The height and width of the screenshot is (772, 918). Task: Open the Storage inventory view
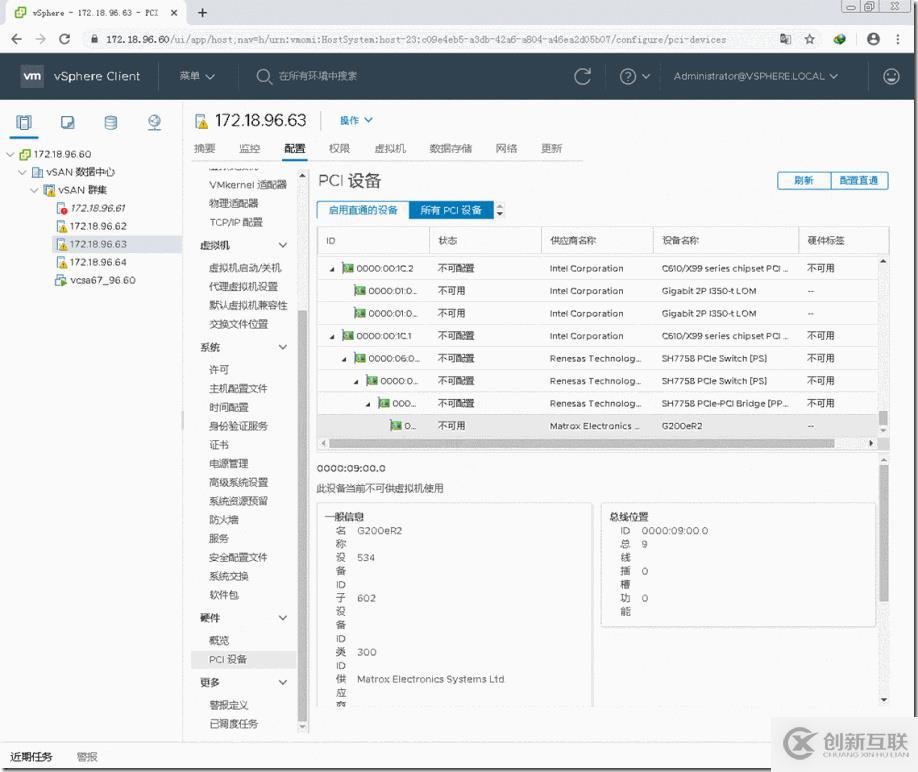[111, 122]
